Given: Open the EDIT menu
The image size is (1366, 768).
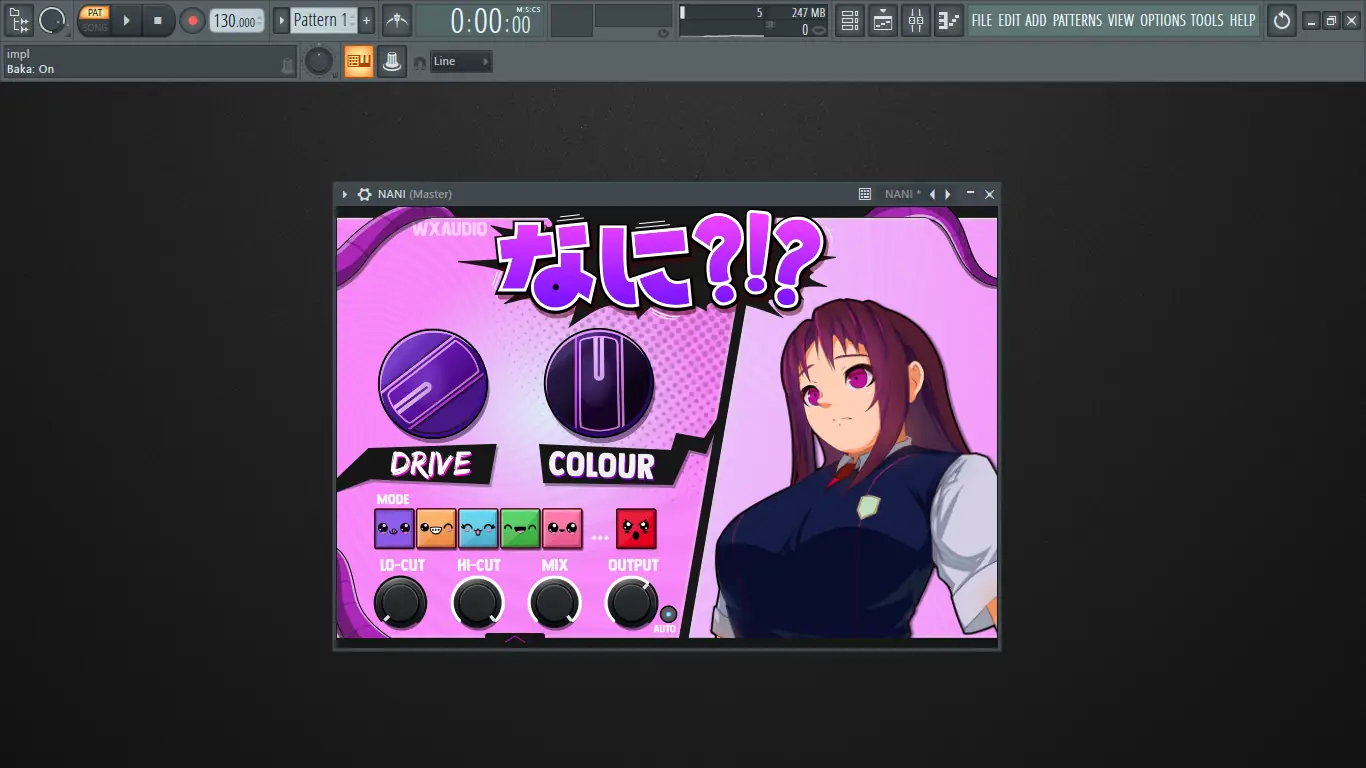Looking at the screenshot, I should pos(1010,20).
